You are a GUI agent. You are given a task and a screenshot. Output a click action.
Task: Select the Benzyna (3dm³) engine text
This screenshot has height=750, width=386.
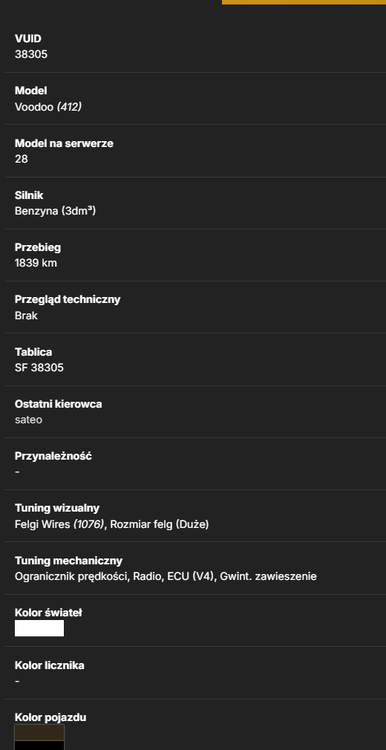55,211
